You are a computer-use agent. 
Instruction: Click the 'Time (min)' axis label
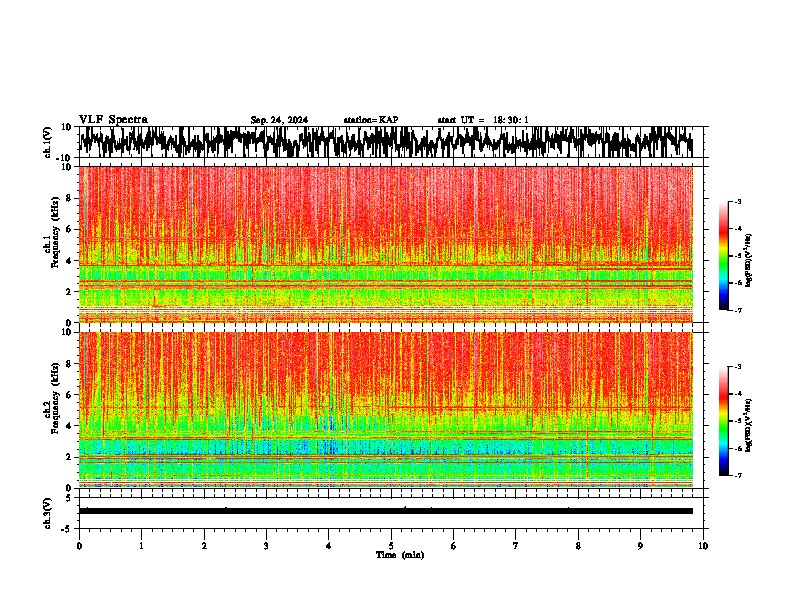click(400, 555)
